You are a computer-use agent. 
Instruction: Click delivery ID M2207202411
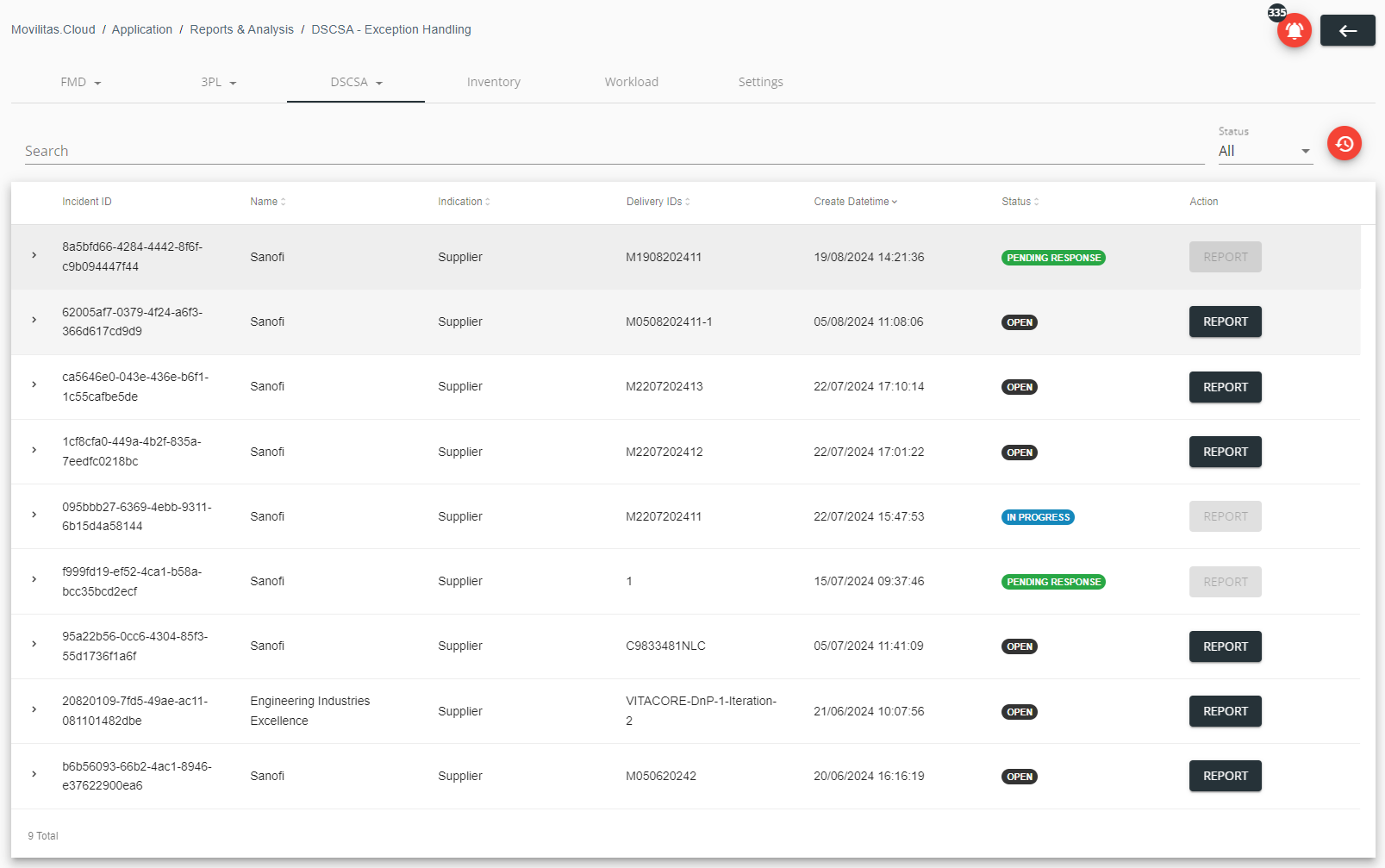pos(664,516)
